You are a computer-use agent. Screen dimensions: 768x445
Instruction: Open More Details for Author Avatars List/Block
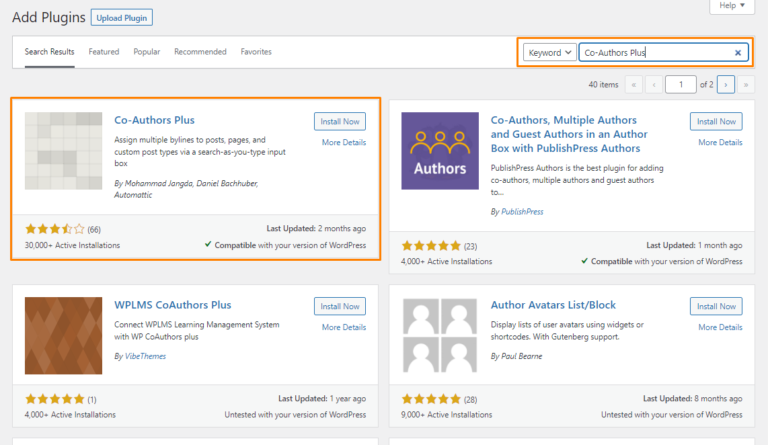[720, 327]
